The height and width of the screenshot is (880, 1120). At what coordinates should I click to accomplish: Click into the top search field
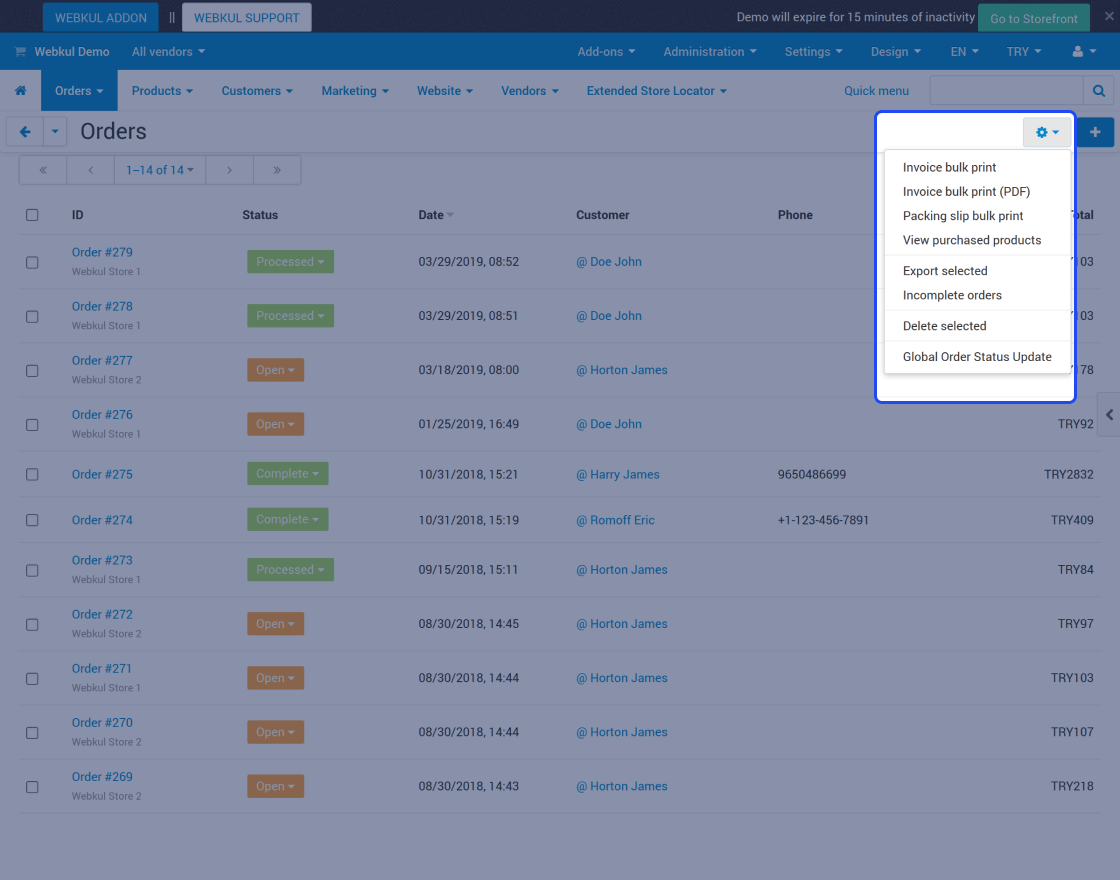[1006, 91]
